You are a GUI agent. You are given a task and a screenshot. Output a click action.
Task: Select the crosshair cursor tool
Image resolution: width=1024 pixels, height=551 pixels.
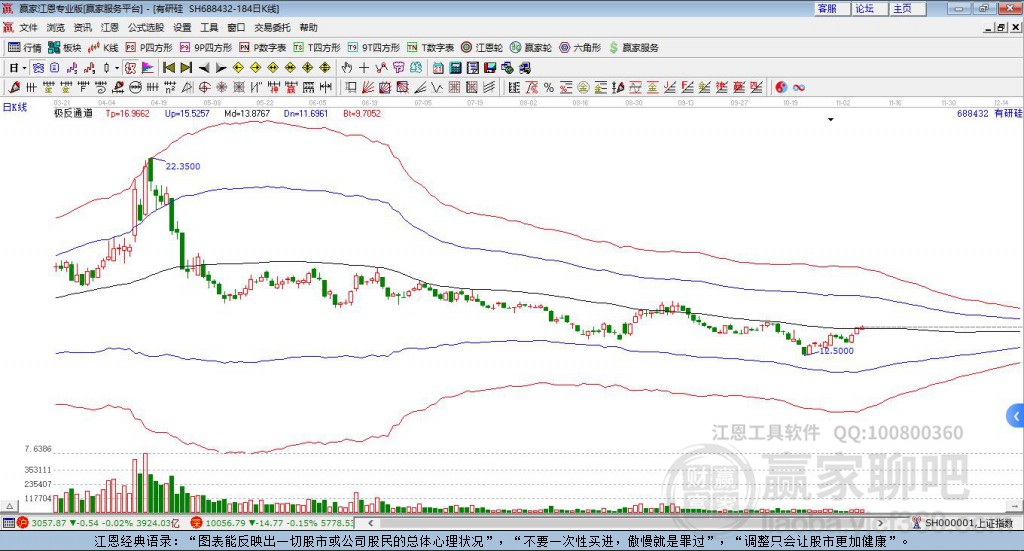[364, 68]
